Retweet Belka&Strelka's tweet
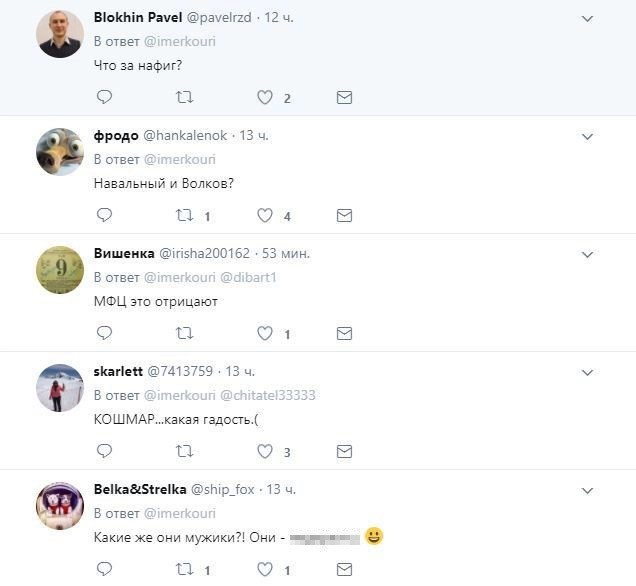 point(184,569)
